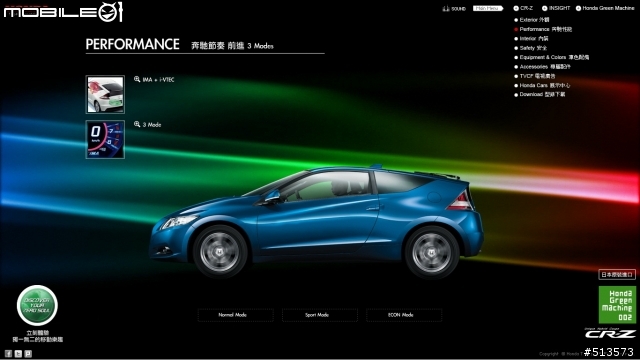Select the ECON Mode button
The width and height of the screenshot is (640, 360).
point(404,315)
